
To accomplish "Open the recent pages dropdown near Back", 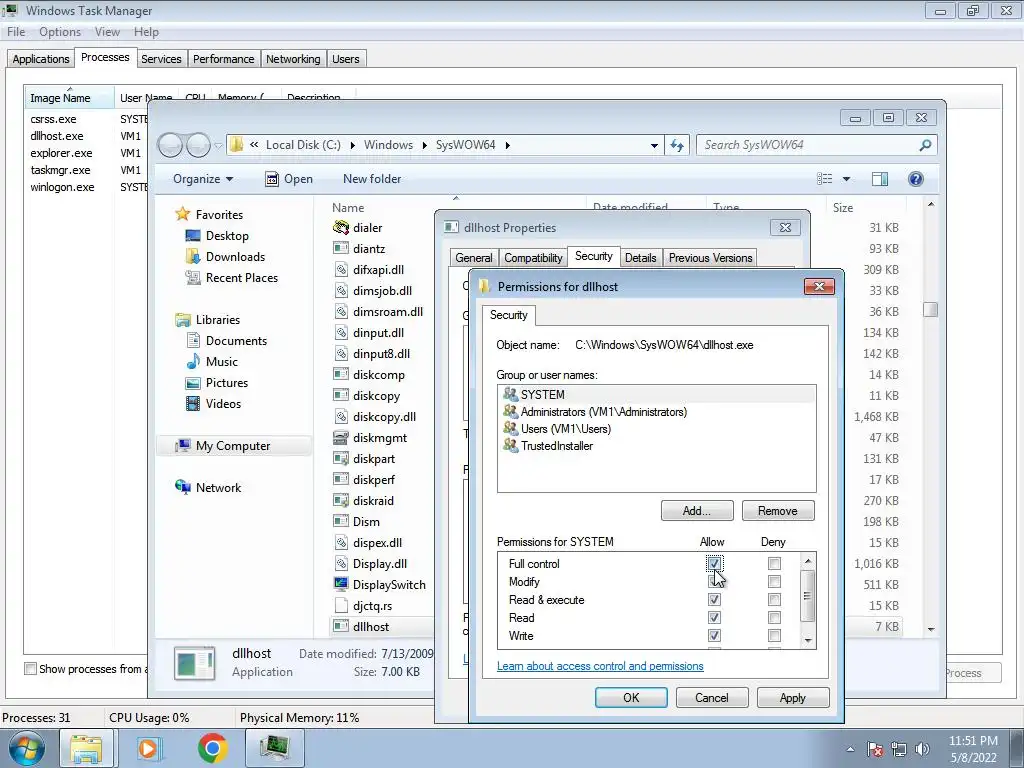I will click(x=218, y=145).
